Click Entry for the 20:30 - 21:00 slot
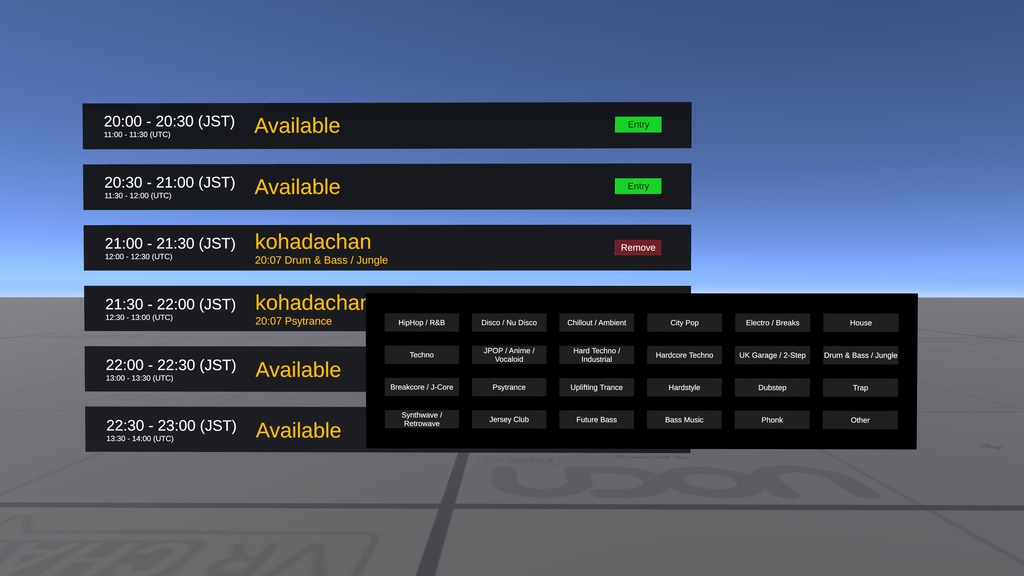The width and height of the screenshot is (1024, 576). tap(637, 185)
